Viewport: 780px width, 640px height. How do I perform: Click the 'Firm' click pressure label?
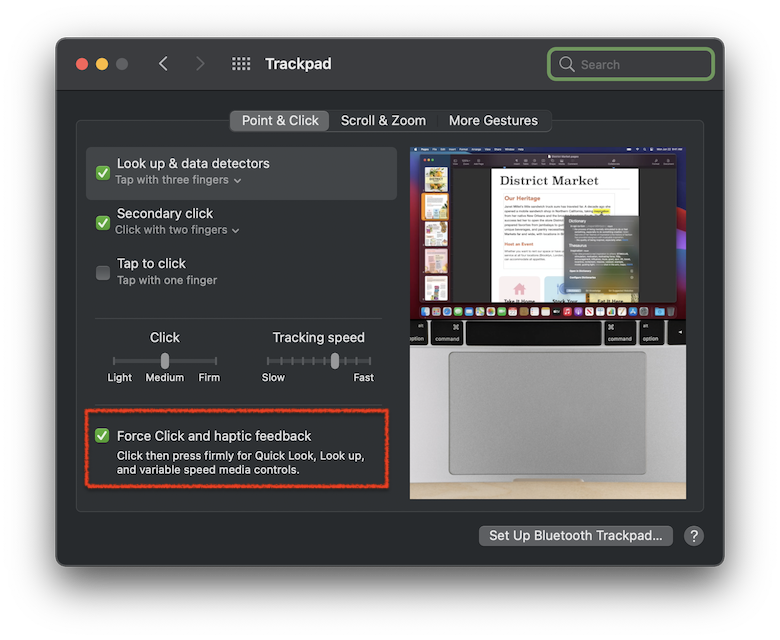209,377
